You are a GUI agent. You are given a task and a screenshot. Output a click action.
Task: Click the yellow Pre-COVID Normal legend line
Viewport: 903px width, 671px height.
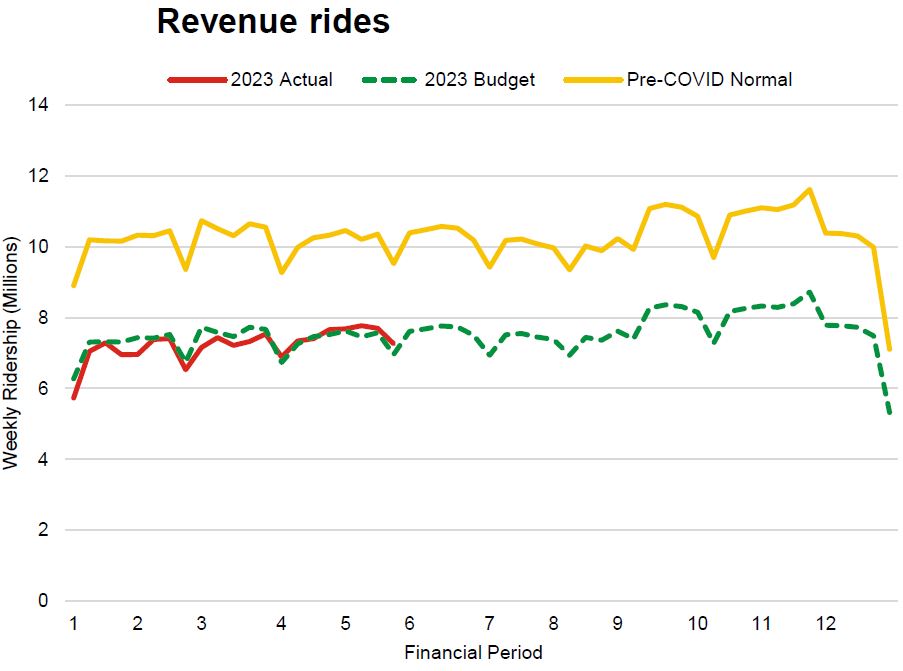click(592, 80)
